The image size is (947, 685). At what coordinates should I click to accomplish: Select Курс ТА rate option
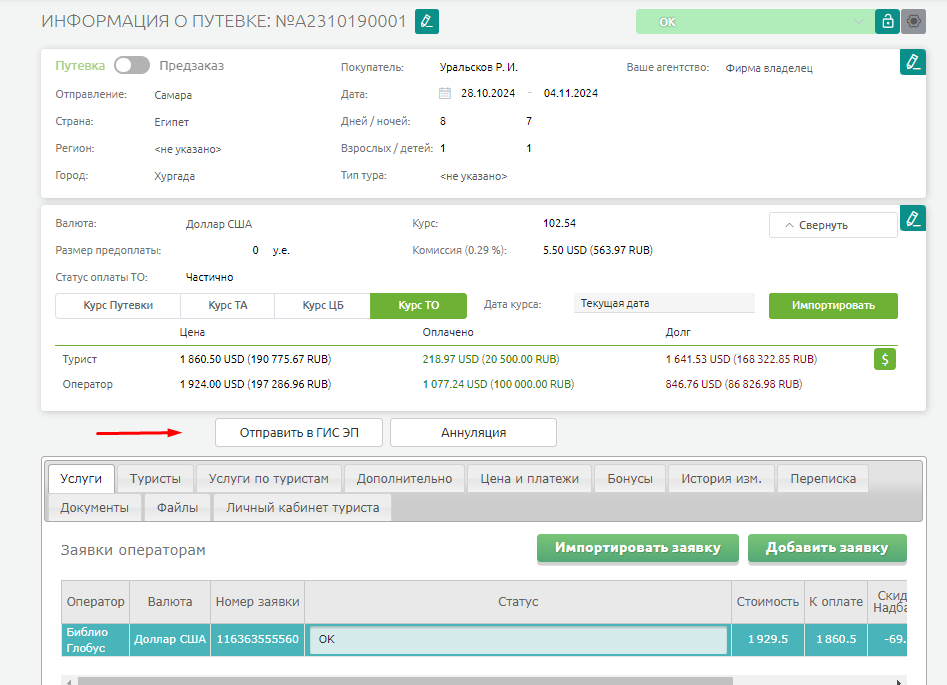point(228,306)
